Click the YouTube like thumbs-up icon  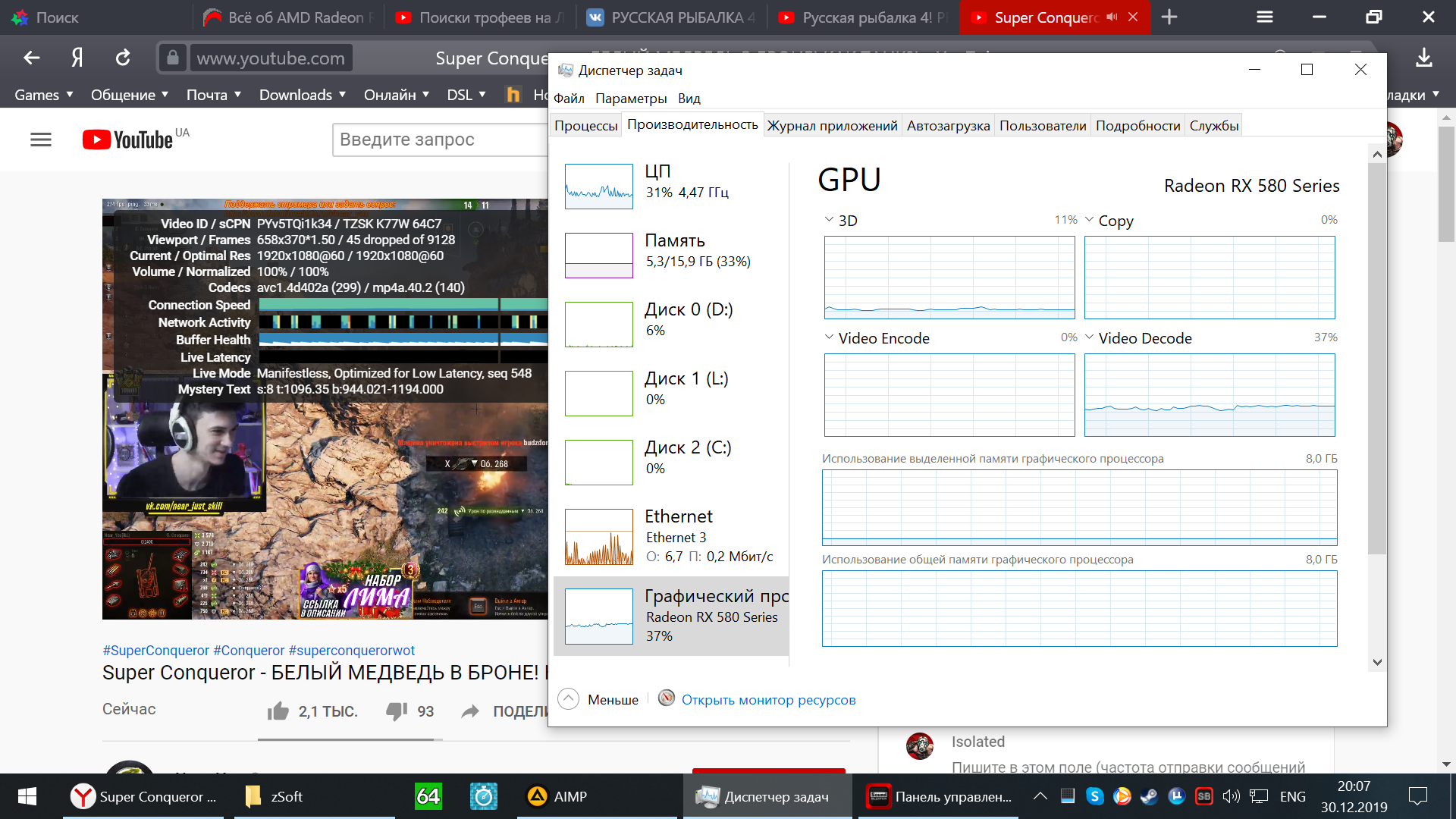coord(278,711)
